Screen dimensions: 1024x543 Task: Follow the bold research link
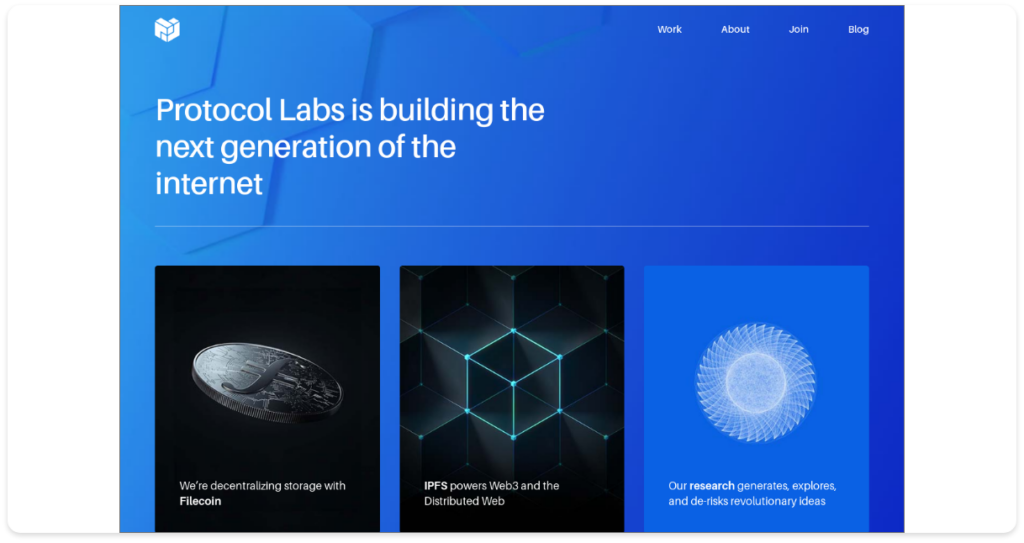(712, 485)
